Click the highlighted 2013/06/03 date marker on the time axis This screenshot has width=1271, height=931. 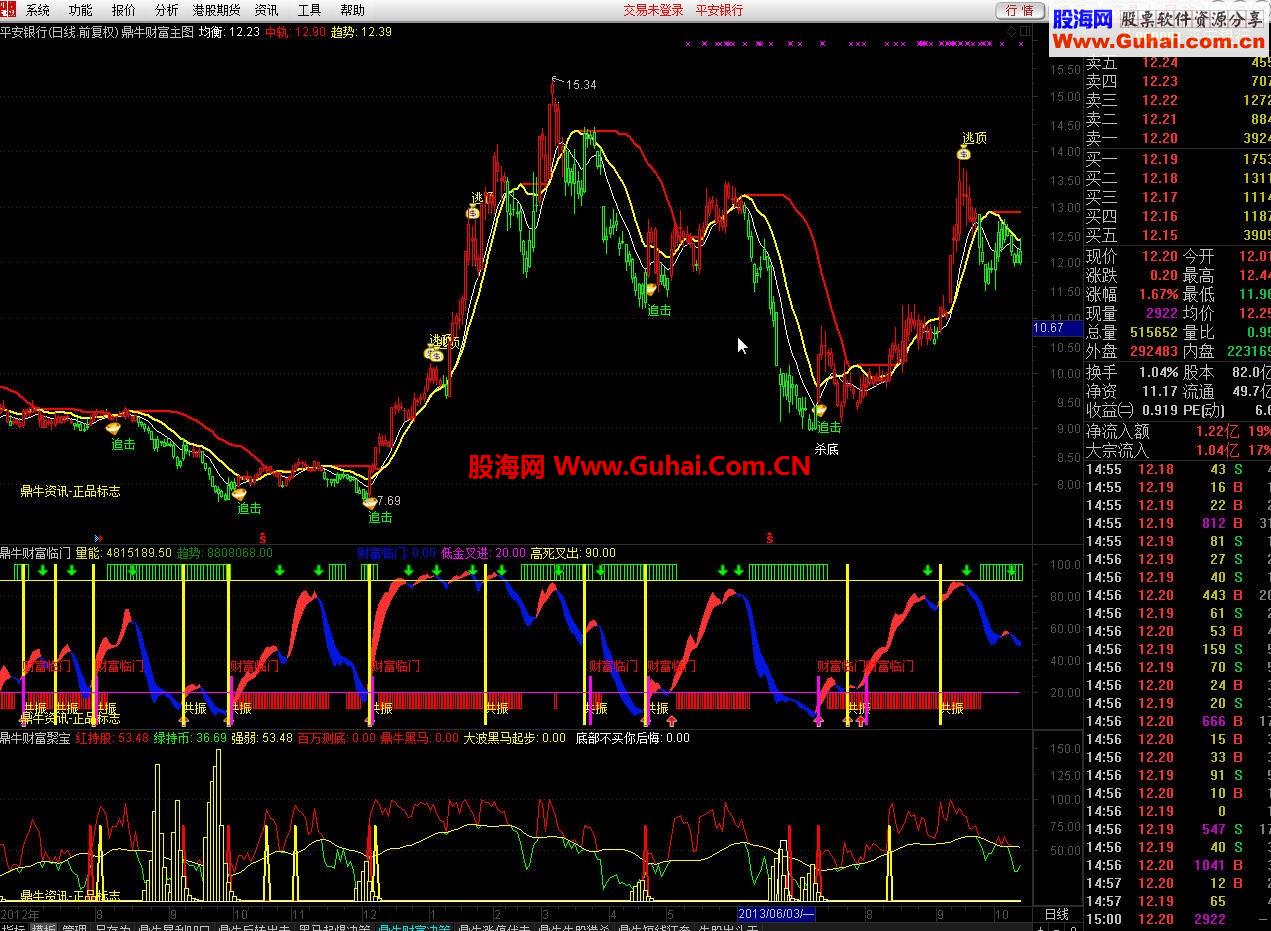[x=776, y=914]
